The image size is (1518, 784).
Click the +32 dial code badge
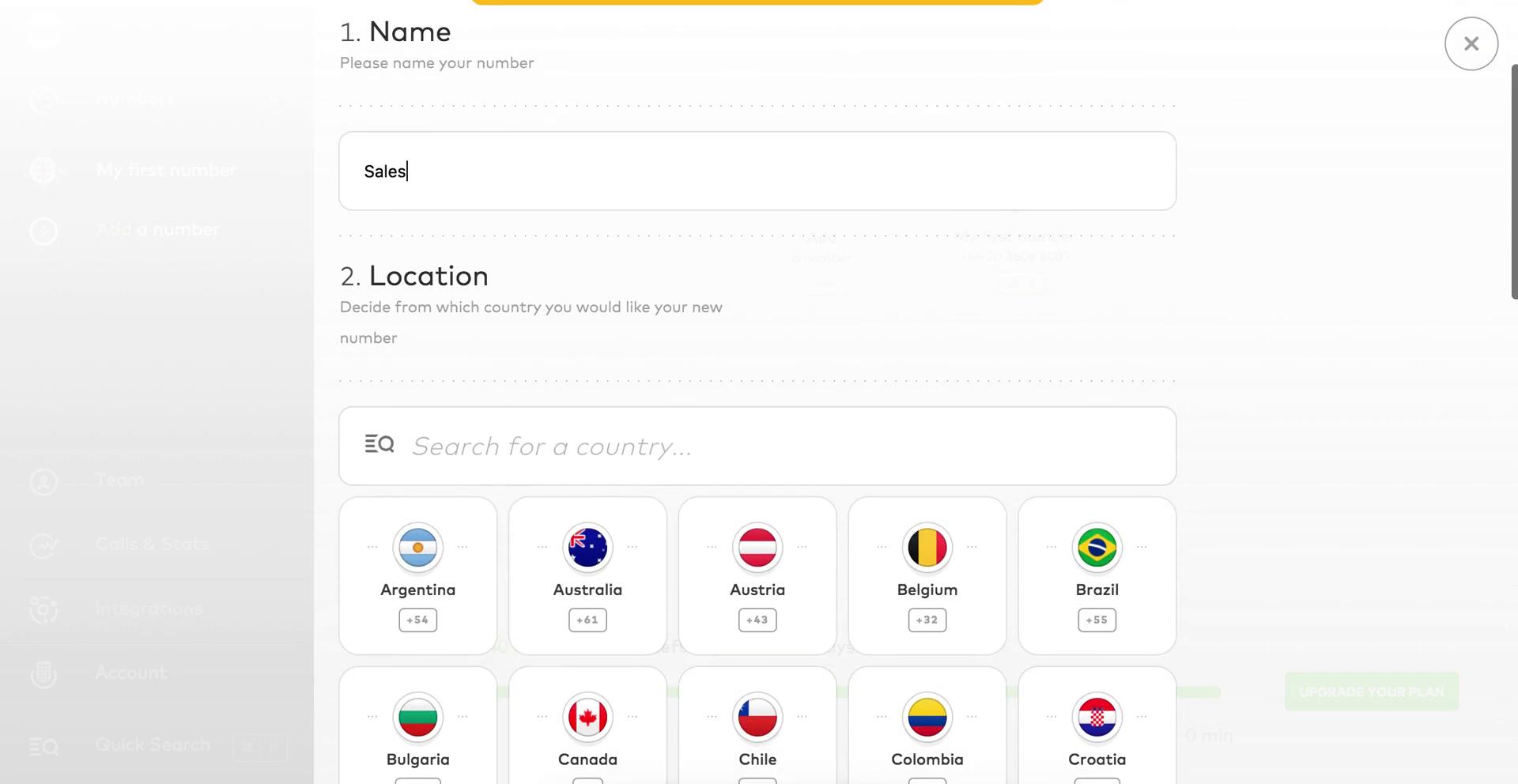[927, 620]
